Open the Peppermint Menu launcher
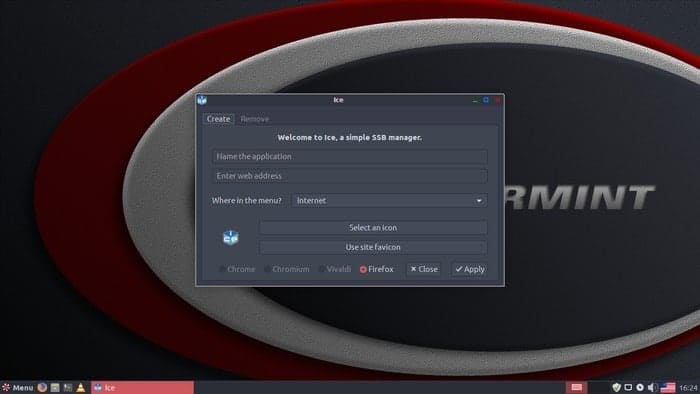This screenshot has width=700, height=394. point(17,387)
